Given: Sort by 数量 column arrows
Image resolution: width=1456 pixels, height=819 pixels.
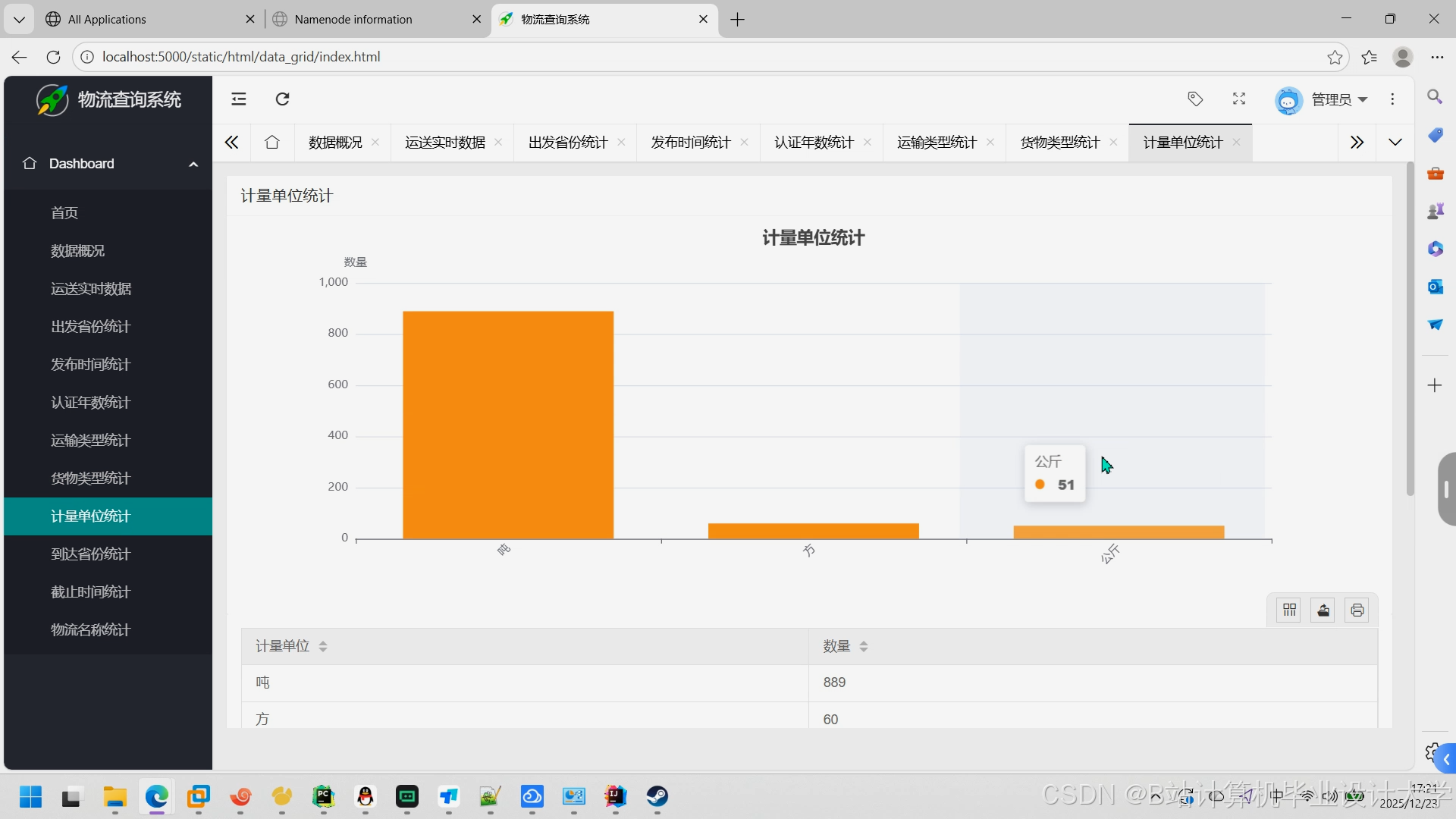Looking at the screenshot, I should point(864,647).
